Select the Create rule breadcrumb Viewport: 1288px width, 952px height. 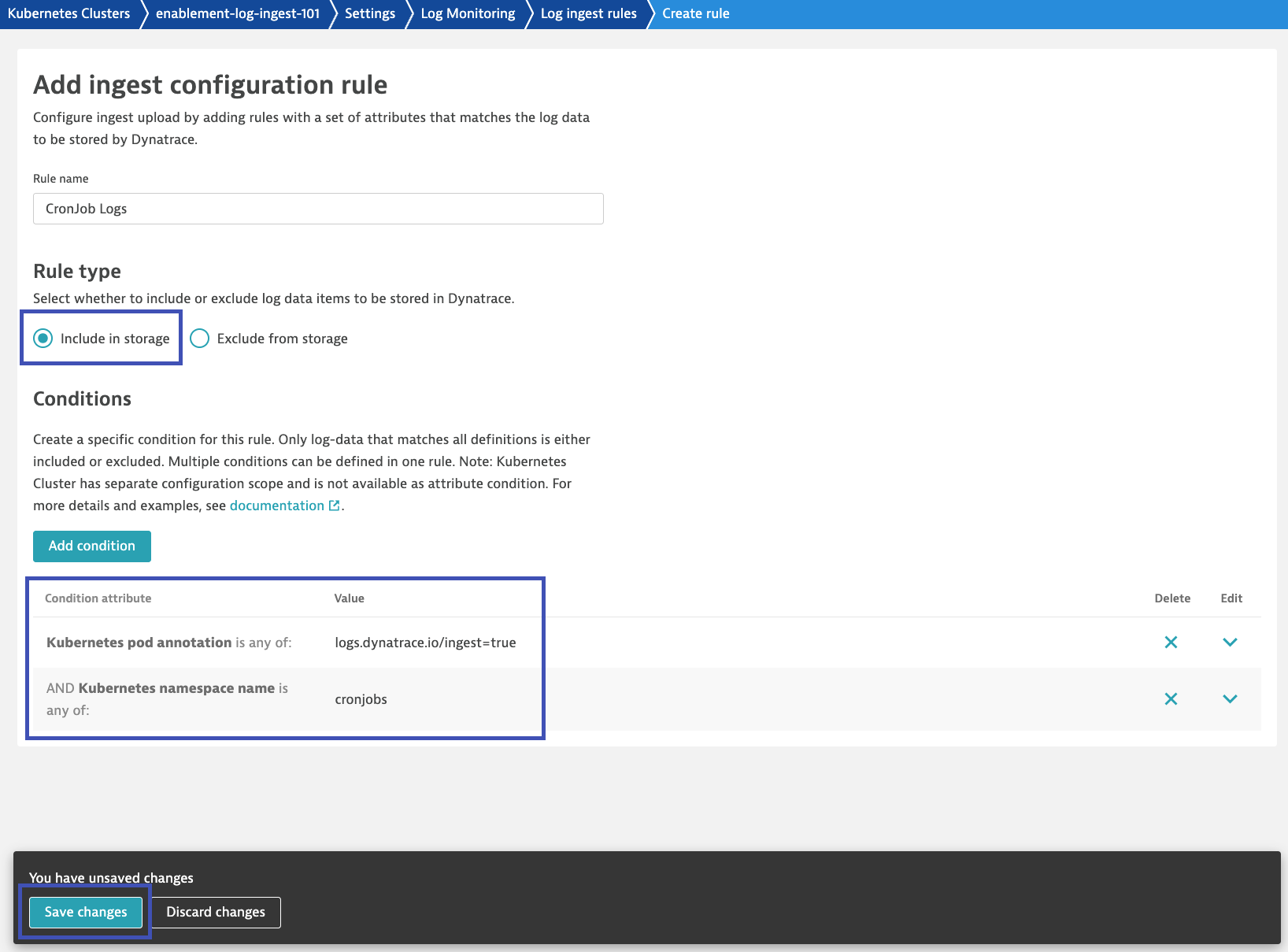click(x=696, y=13)
